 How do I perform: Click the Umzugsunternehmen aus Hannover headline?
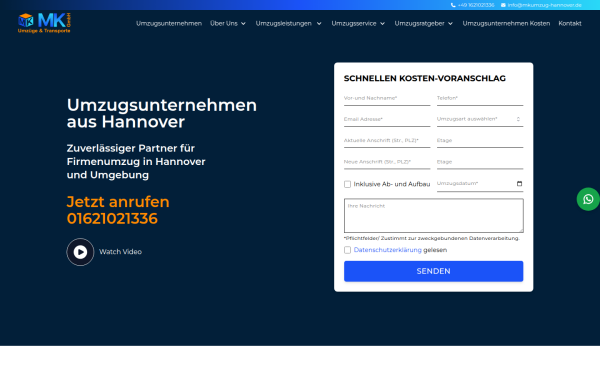pos(161,114)
